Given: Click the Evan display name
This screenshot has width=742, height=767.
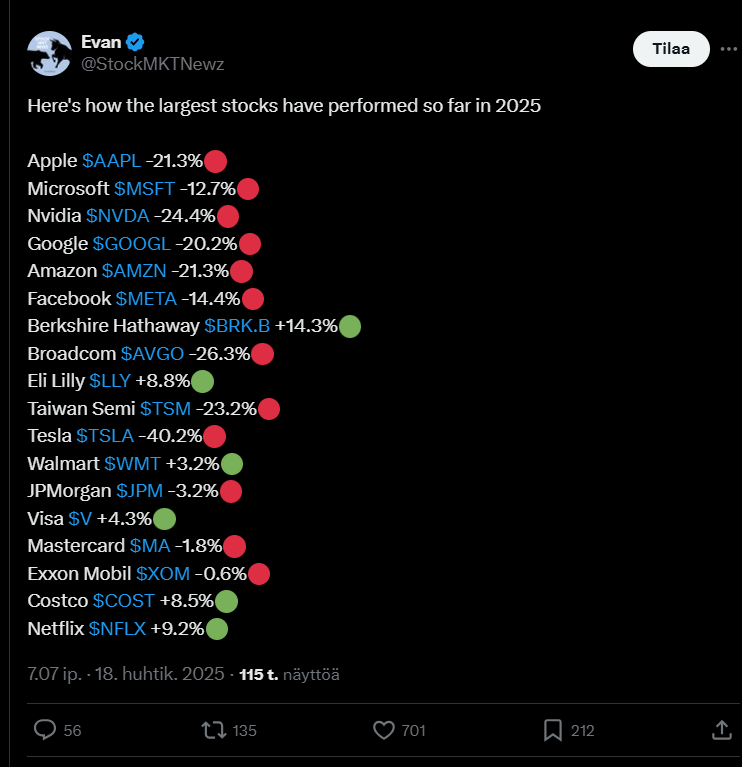Looking at the screenshot, I should point(101,42).
